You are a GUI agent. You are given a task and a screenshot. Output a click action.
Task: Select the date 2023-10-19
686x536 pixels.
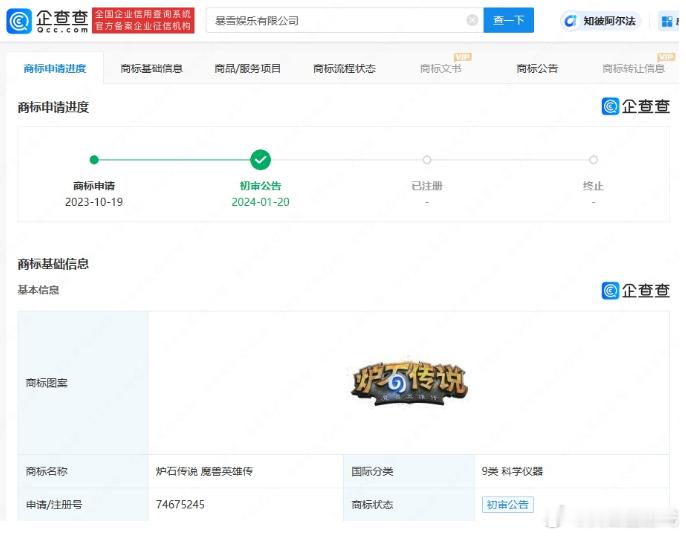[94, 202]
